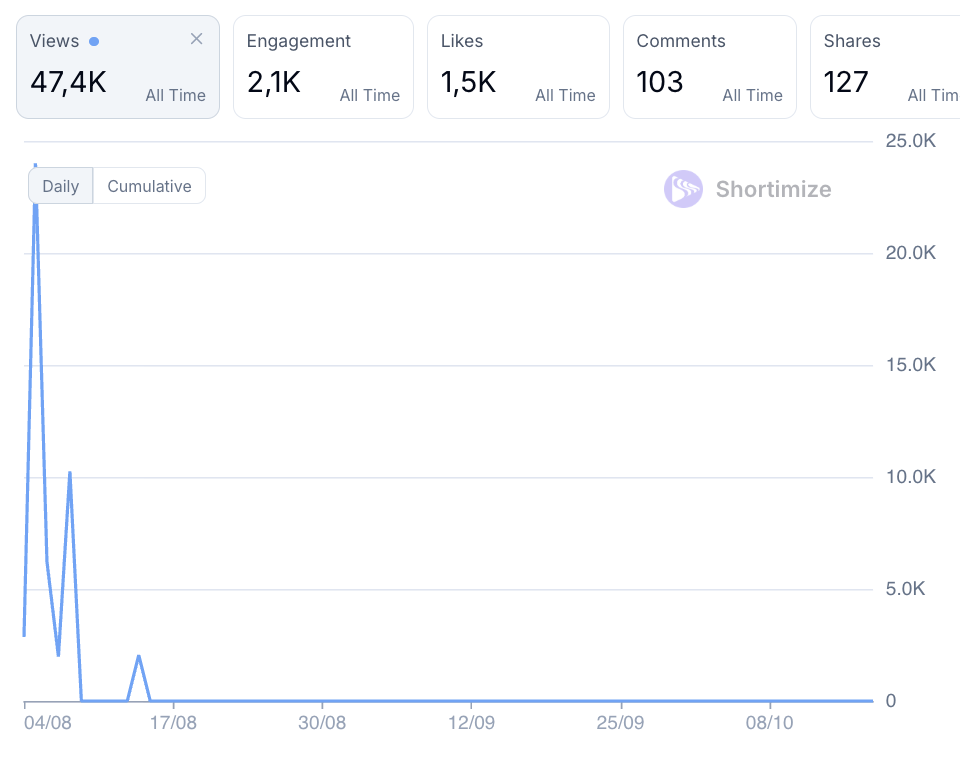Image resolution: width=976 pixels, height=758 pixels.
Task: Select the Engagement metric card
Action: pyautogui.click(x=323, y=68)
